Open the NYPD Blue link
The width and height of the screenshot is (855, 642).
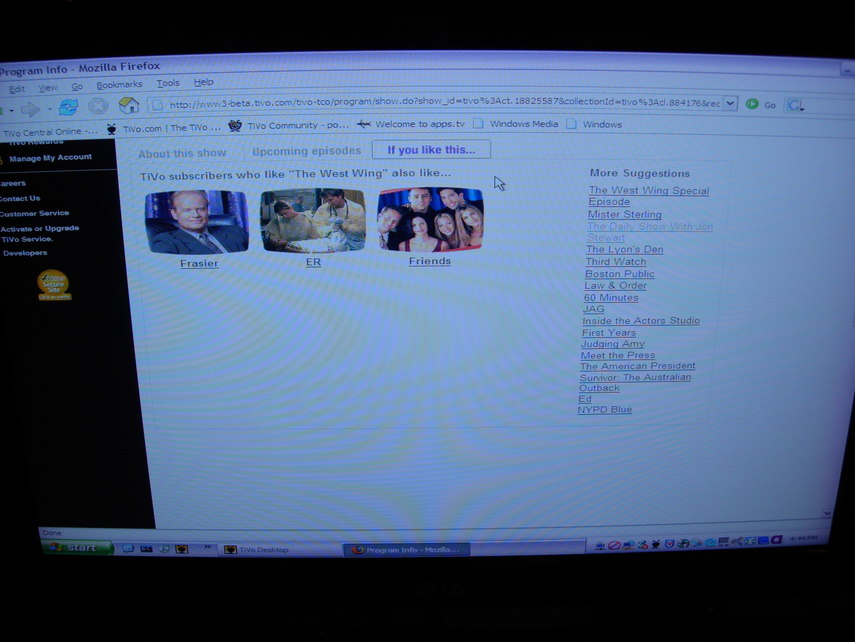click(604, 410)
